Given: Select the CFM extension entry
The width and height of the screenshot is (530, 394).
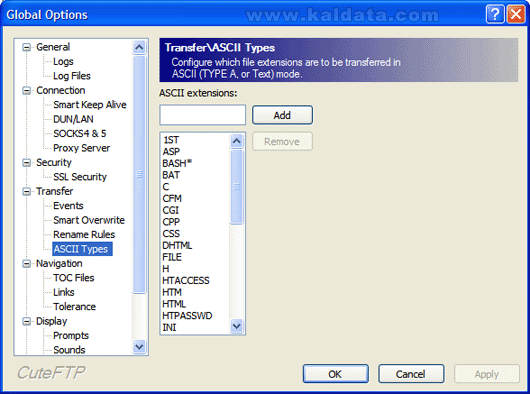Looking at the screenshot, I should [x=172, y=199].
